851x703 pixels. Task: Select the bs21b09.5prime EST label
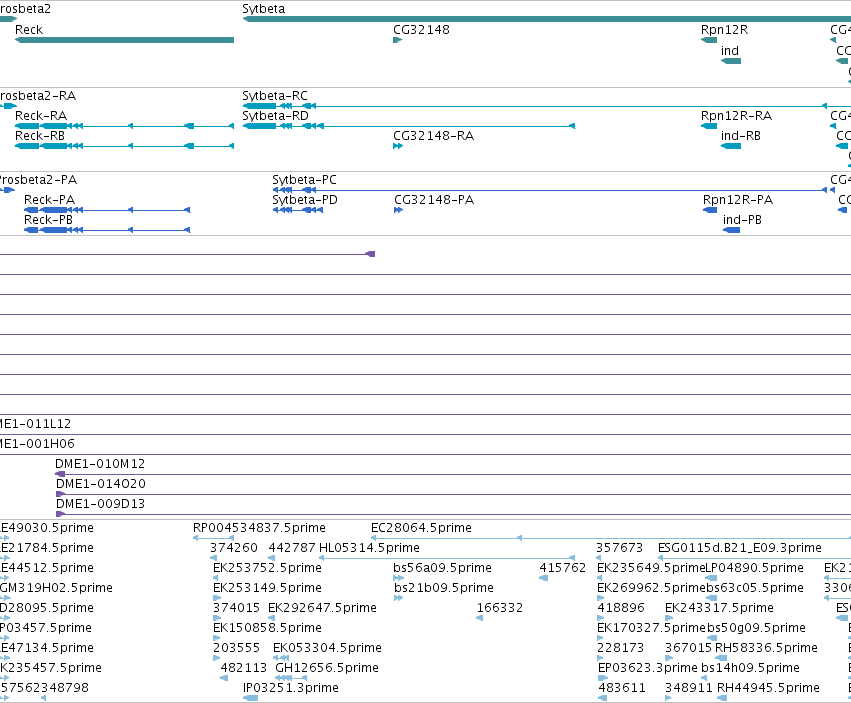tap(443, 588)
